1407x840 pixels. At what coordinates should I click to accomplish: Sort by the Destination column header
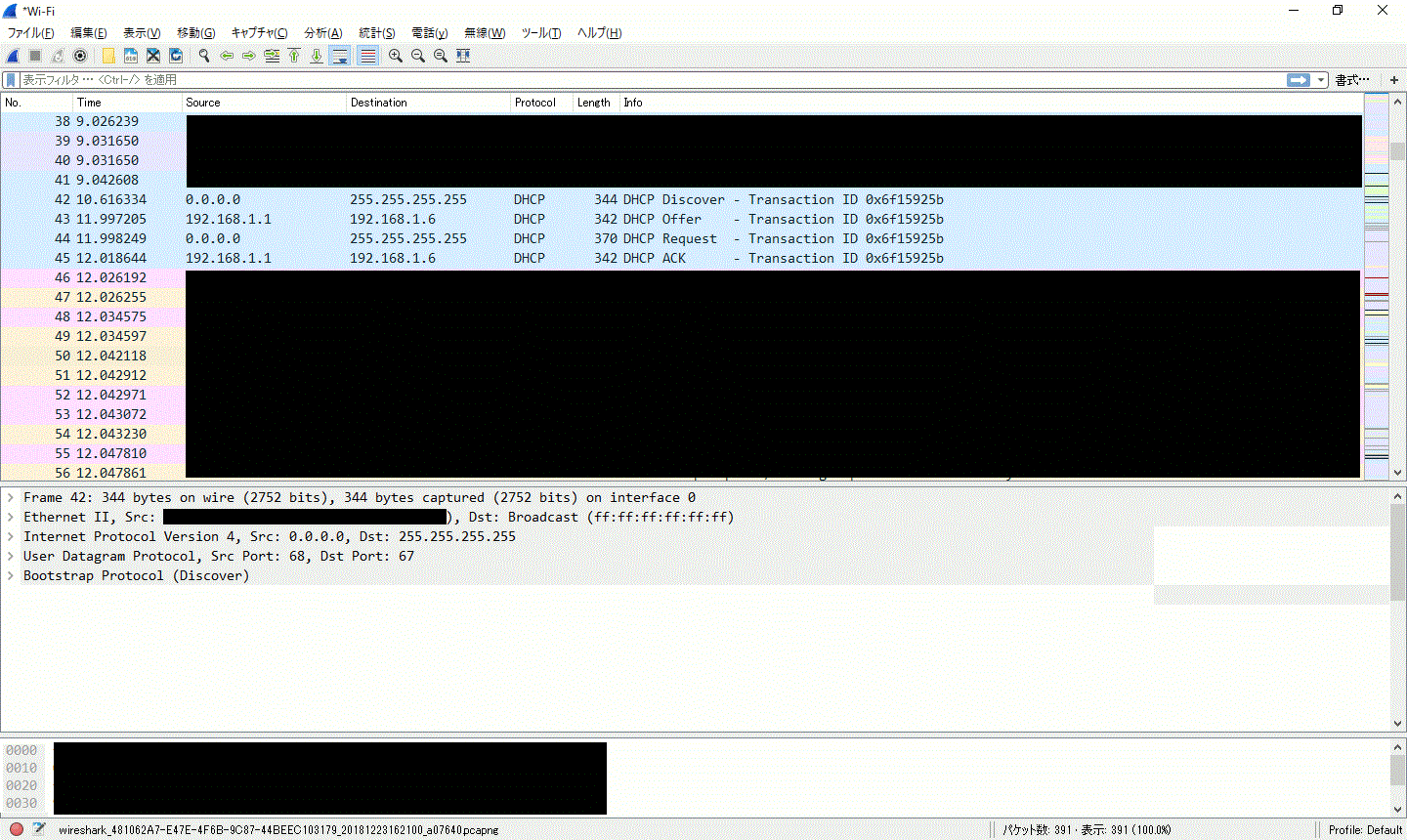[428, 103]
